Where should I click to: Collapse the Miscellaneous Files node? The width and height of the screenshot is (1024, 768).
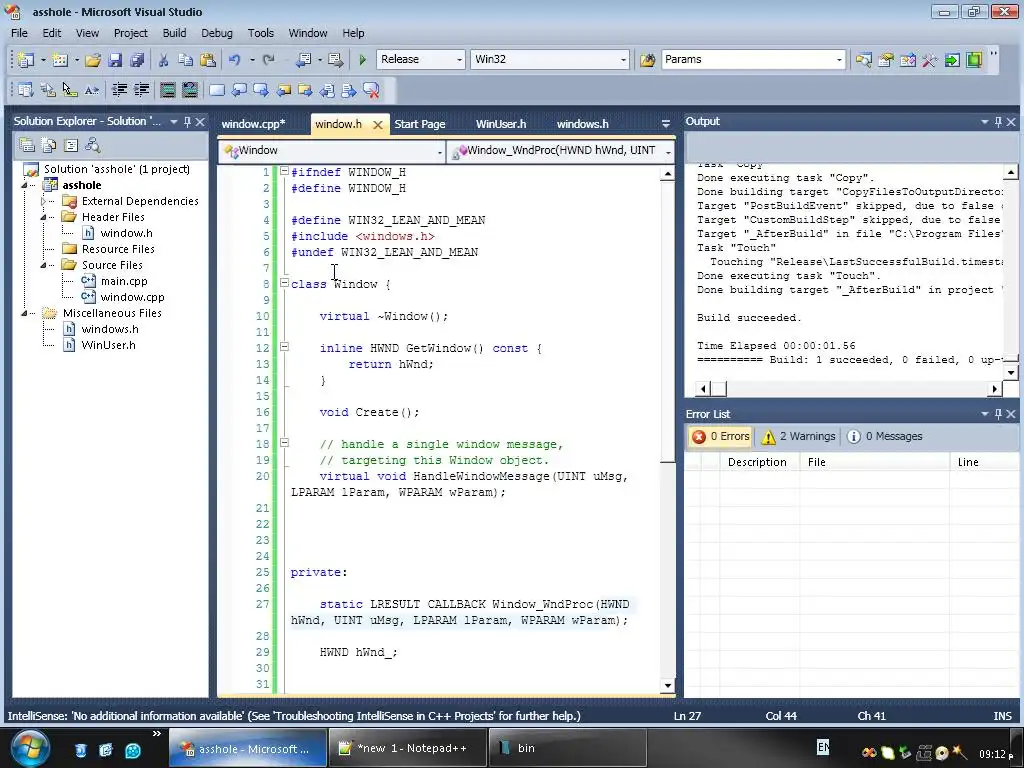[24, 313]
